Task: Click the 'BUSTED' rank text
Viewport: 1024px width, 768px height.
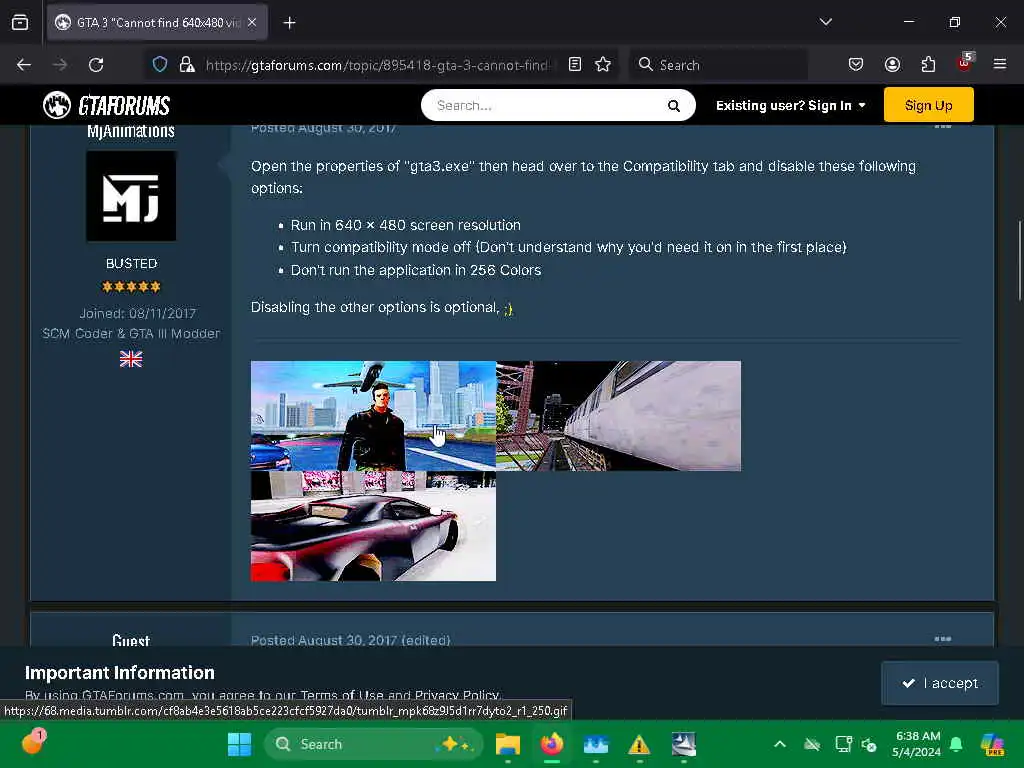Action: pyautogui.click(x=131, y=263)
